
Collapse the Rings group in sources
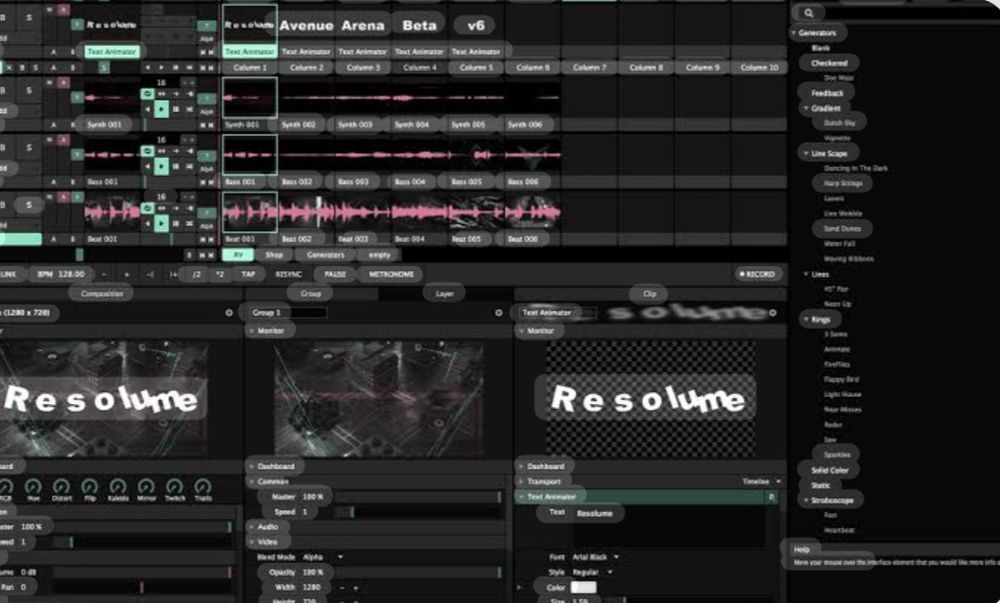(x=806, y=319)
